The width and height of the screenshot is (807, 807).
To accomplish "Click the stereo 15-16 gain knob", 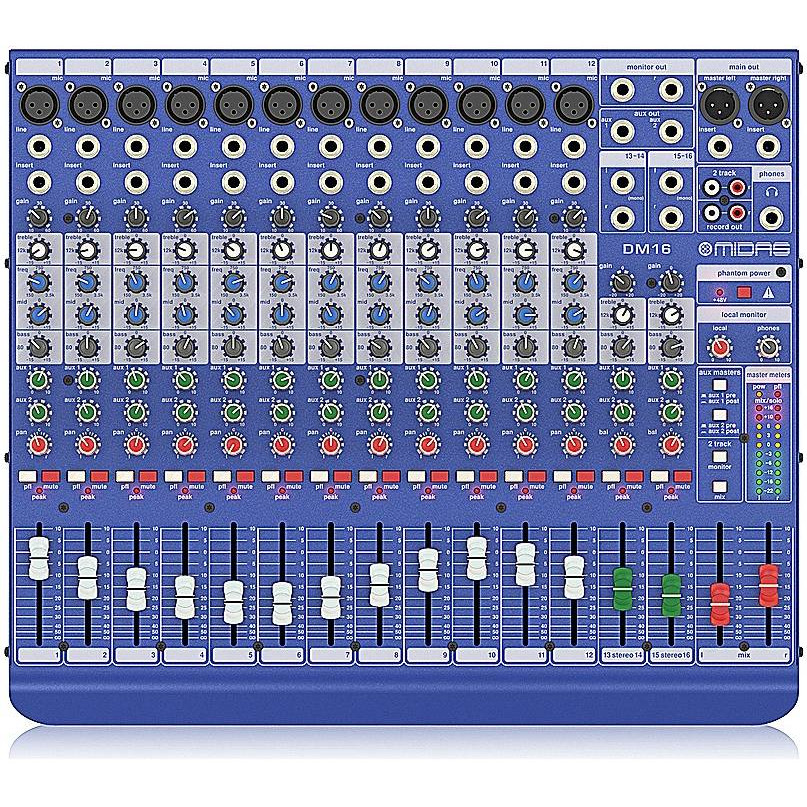I will point(670,282).
